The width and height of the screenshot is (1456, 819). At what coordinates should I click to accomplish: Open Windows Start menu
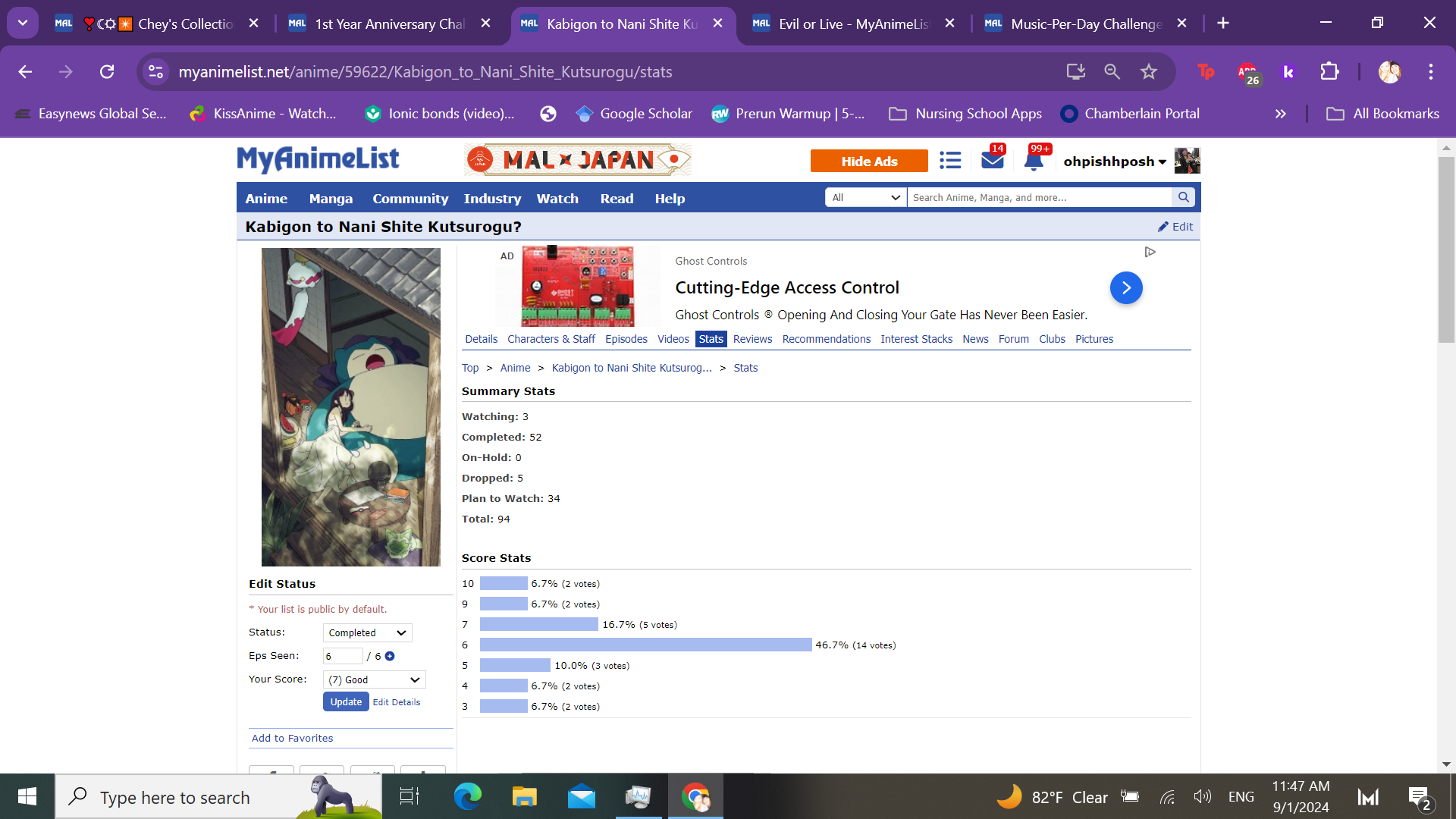(x=27, y=796)
